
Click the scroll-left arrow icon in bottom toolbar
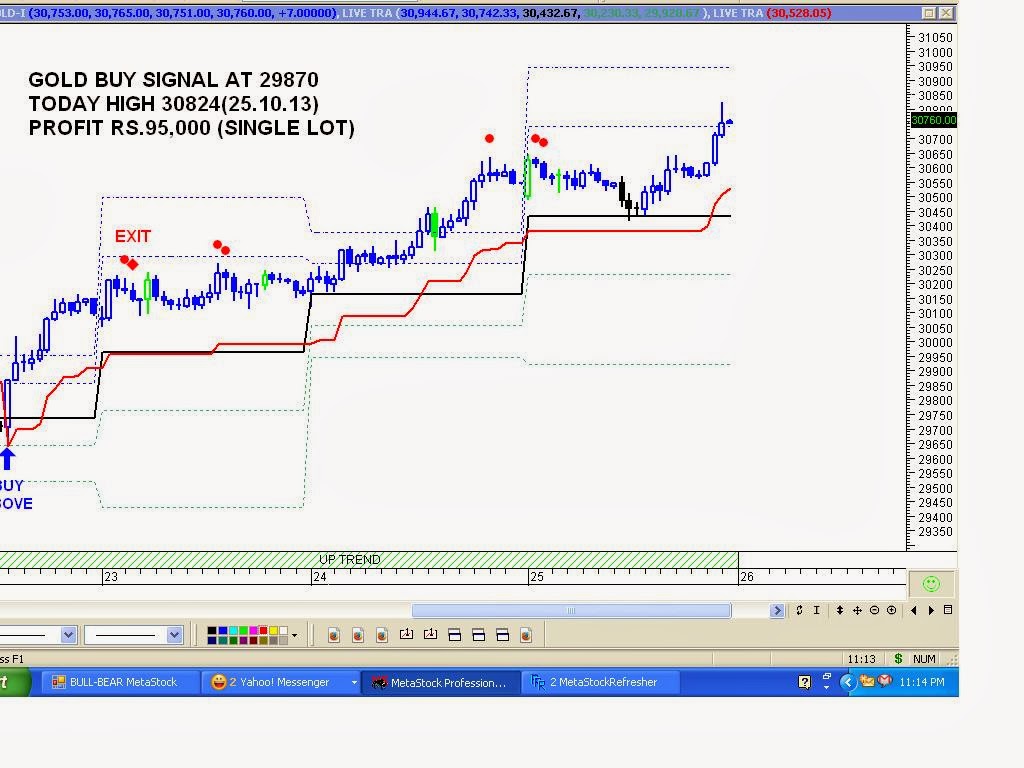click(x=914, y=609)
